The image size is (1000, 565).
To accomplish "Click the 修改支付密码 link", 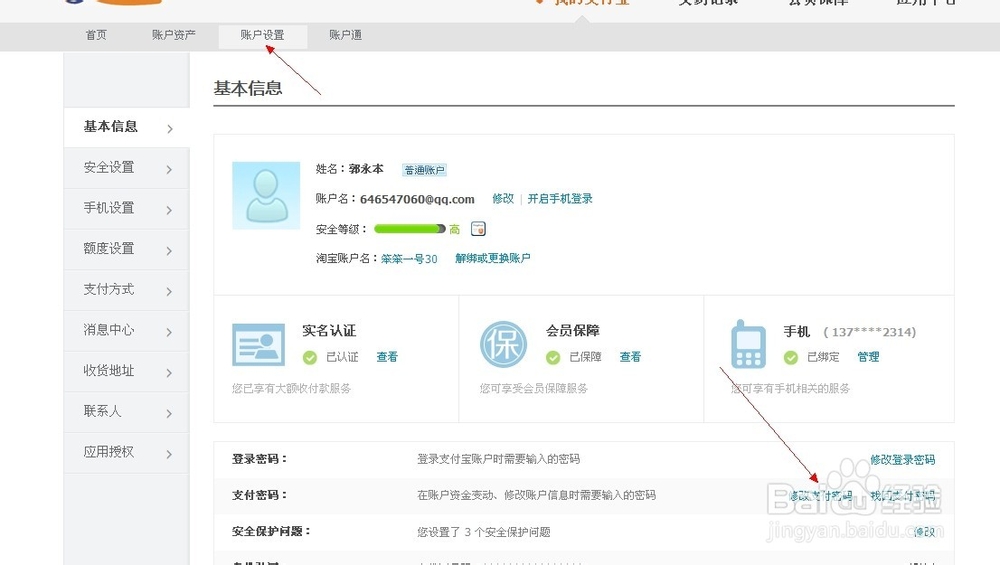I will coord(821,495).
